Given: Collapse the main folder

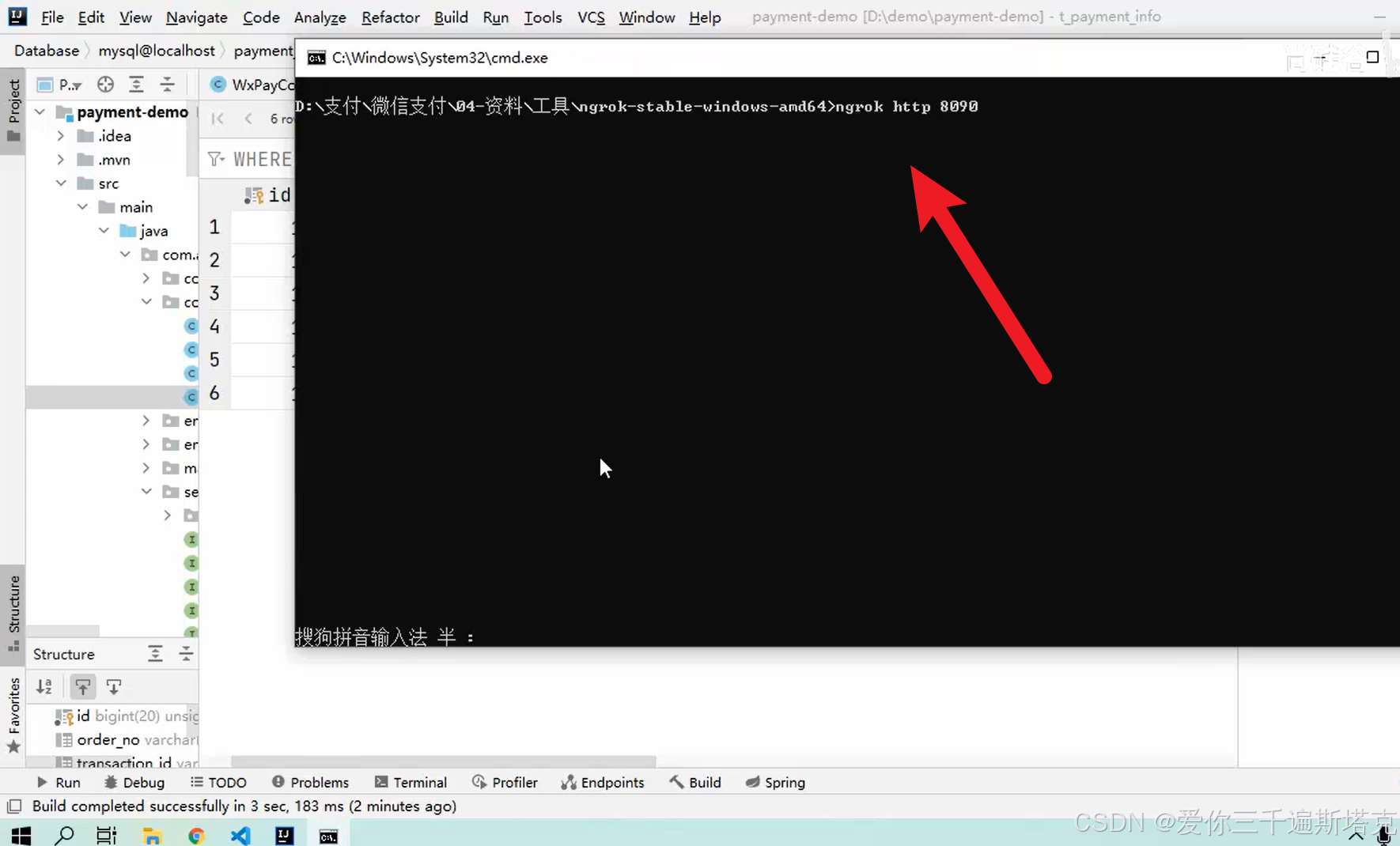Looking at the screenshot, I should pyautogui.click(x=82, y=207).
